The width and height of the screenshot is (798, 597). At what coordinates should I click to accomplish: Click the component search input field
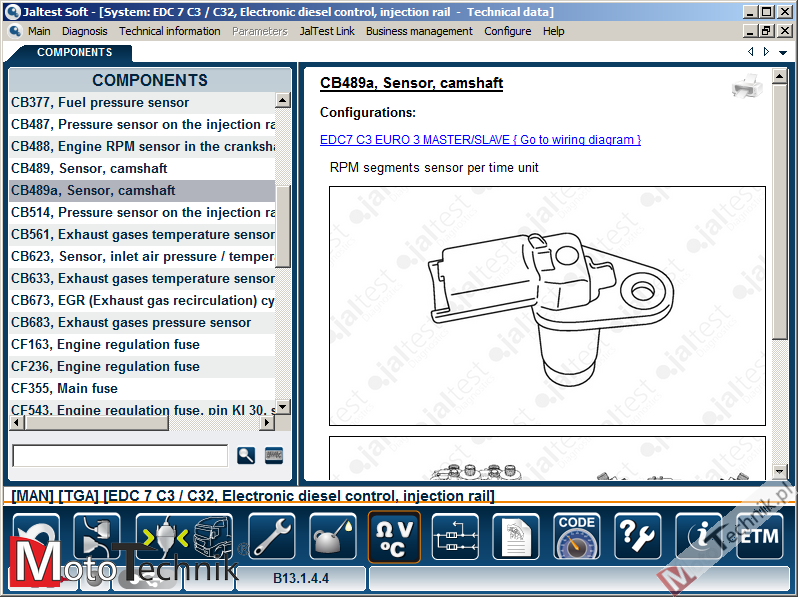coord(119,456)
